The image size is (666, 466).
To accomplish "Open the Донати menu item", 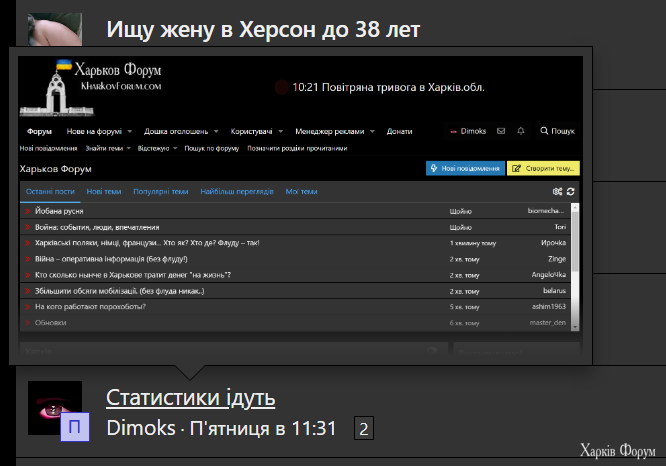I will click(399, 131).
